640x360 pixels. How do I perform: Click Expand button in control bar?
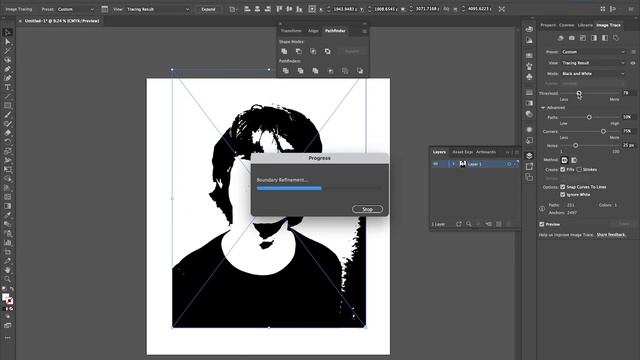[x=208, y=9]
